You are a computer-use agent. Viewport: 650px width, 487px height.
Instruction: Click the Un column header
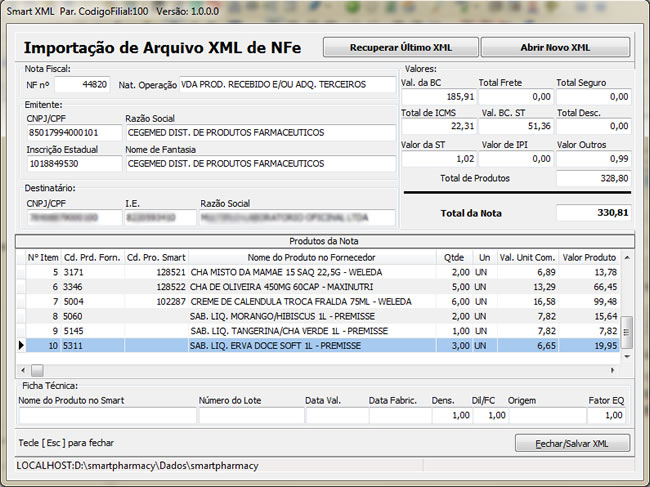pos(485,257)
